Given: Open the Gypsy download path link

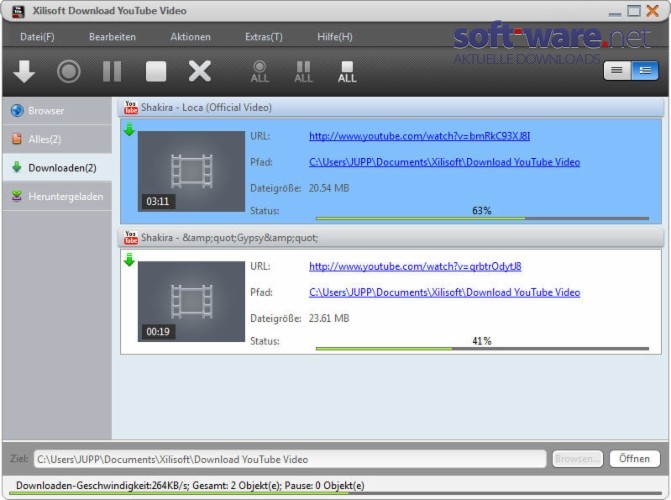Looking at the screenshot, I should tap(445, 292).
